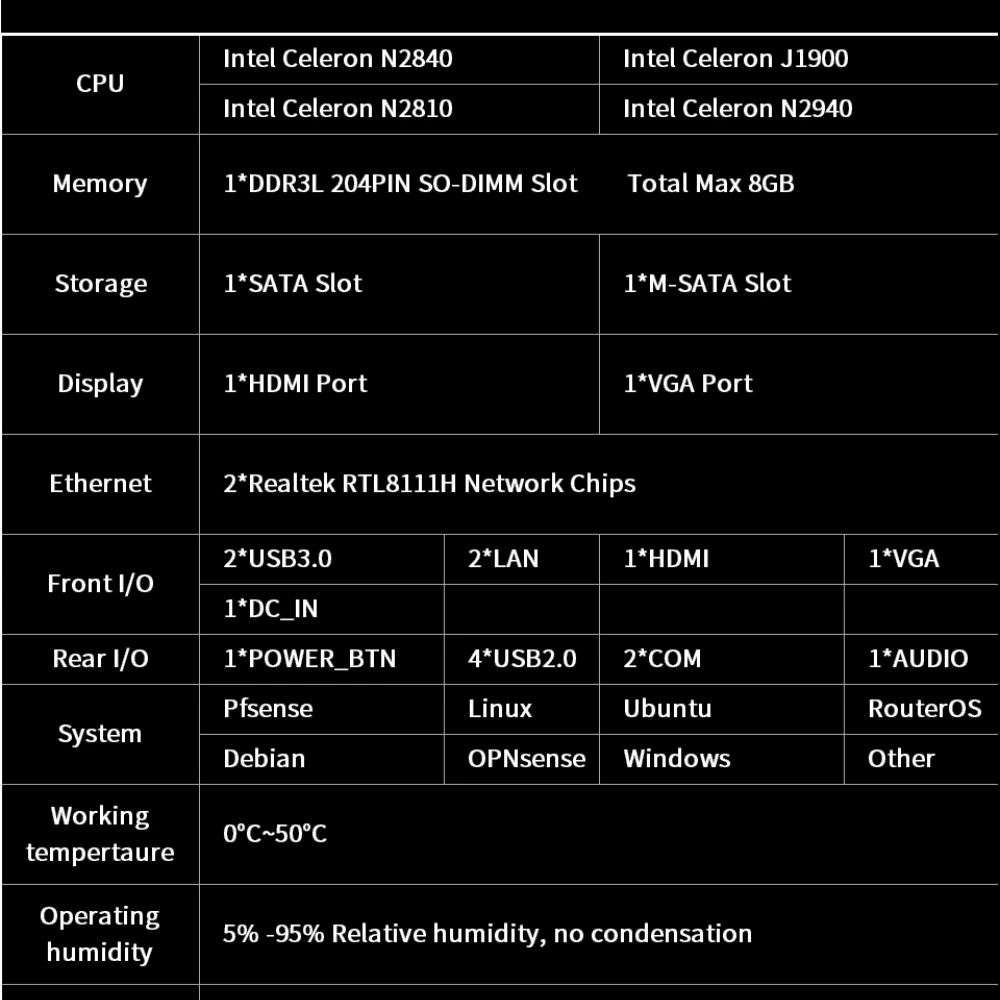Click the 1*DC_IN cell
The width and height of the screenshot is (1000, 1000).
pos(270,609)
